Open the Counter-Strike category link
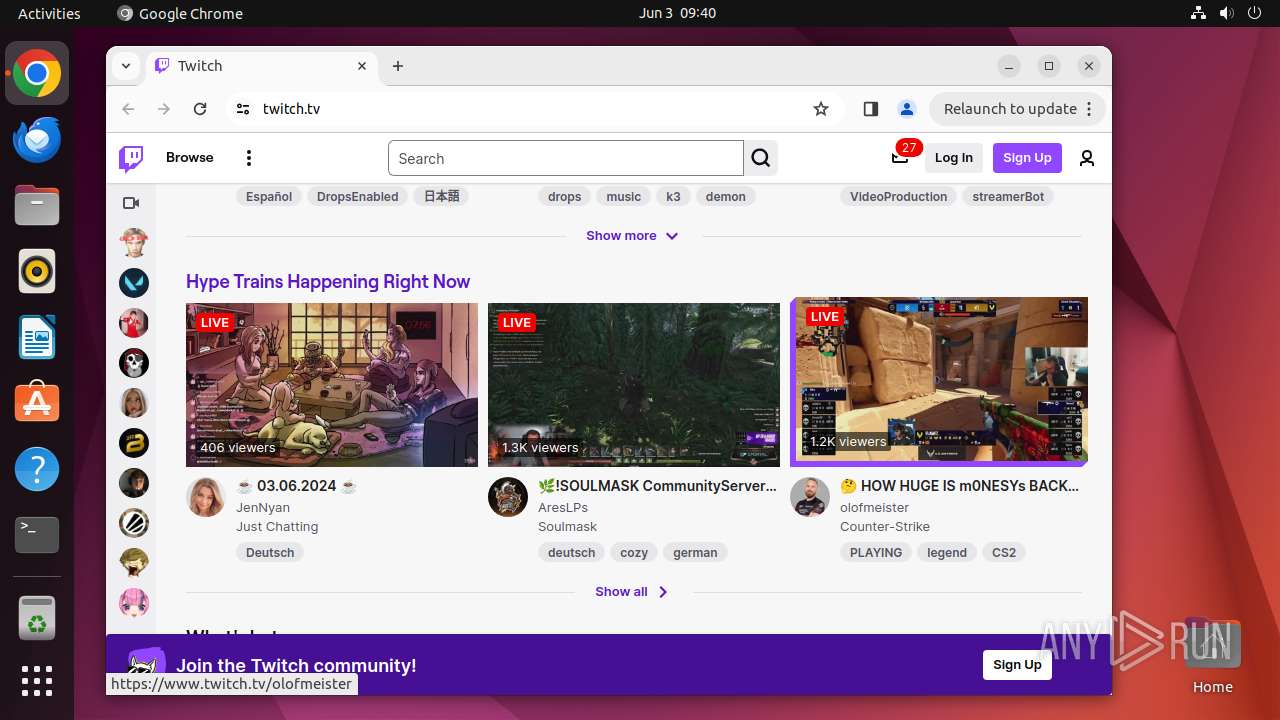This screenshot has width=1280, height=720. click(885, 527)
